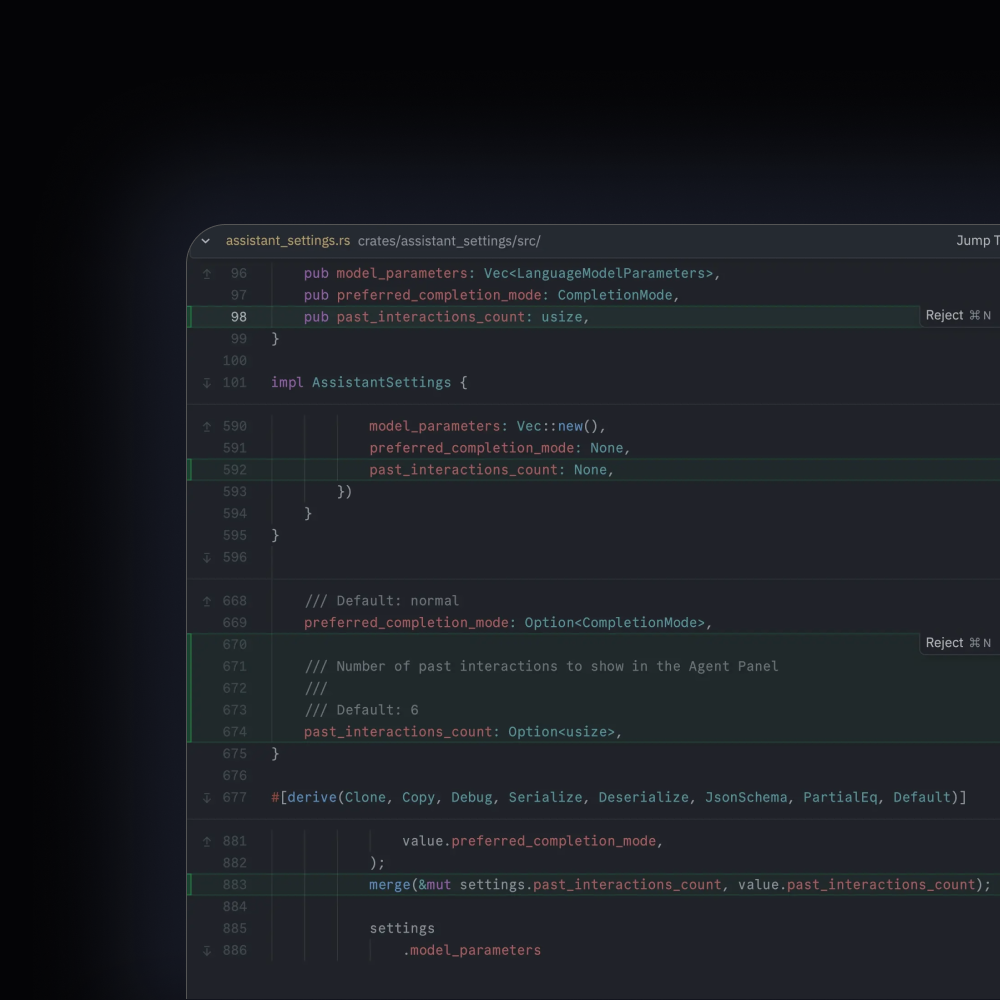Show more context above line 668

click(x=207, y=601)
